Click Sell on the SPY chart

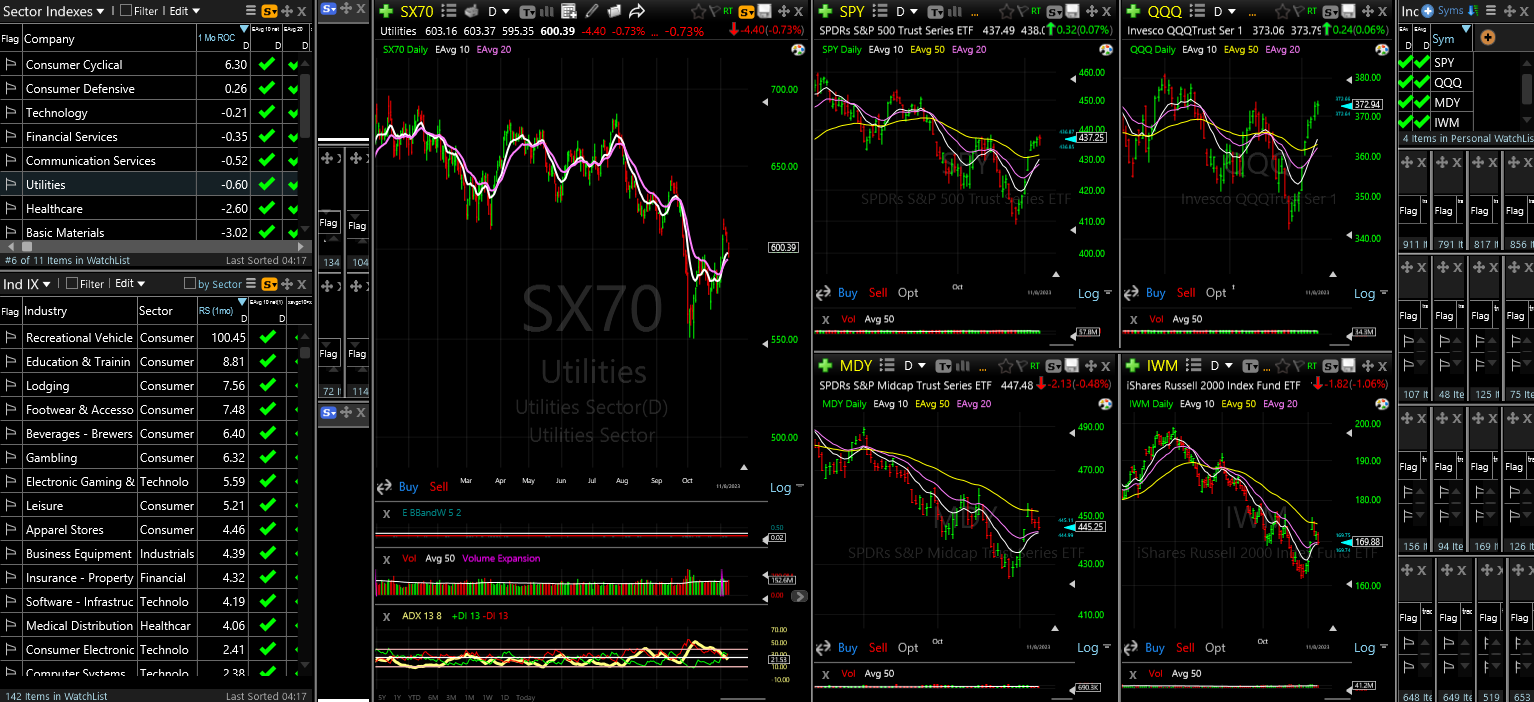[x=878, y=293]
